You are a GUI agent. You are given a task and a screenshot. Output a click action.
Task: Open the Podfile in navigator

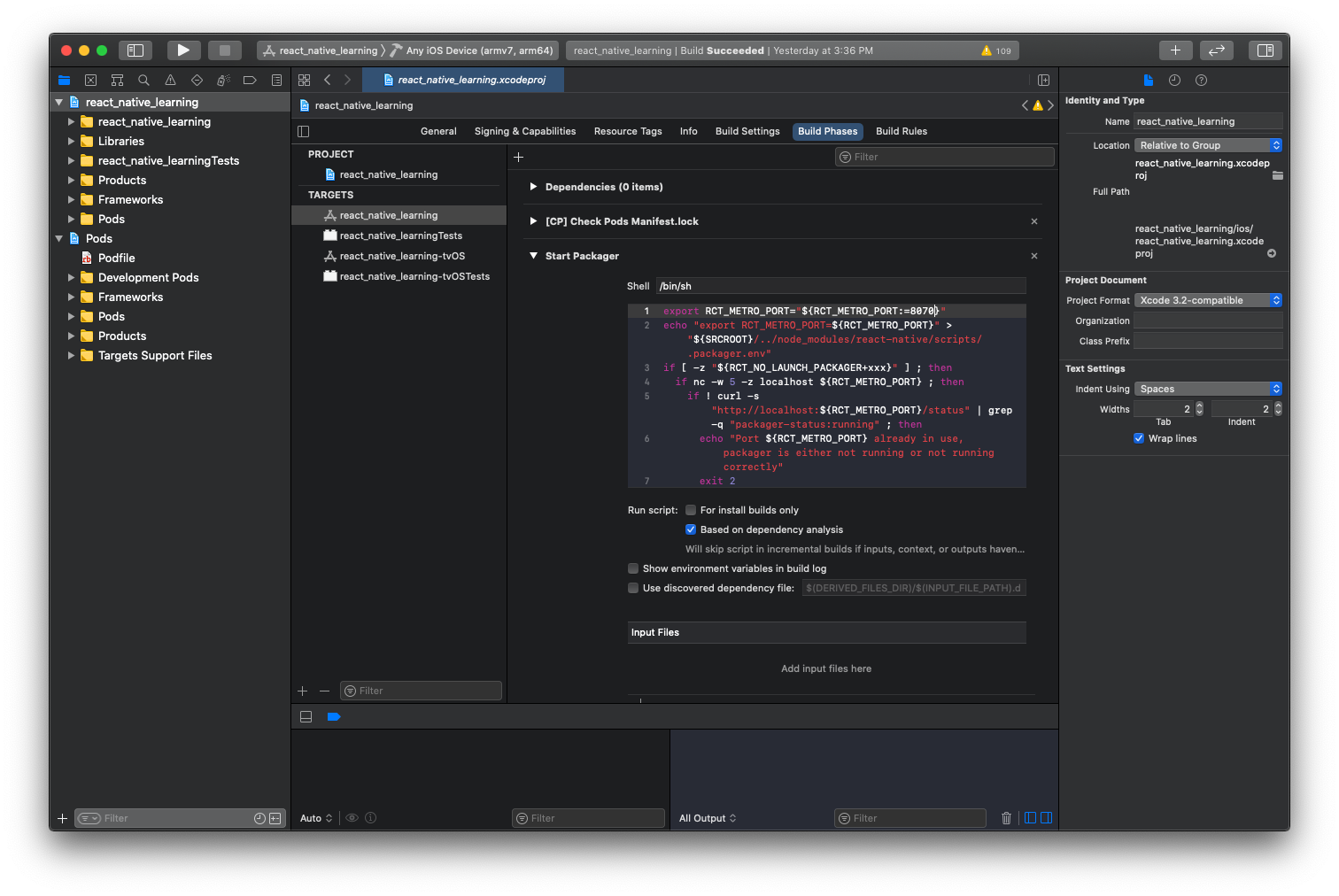pyautogui.click(x=116, y=258)
